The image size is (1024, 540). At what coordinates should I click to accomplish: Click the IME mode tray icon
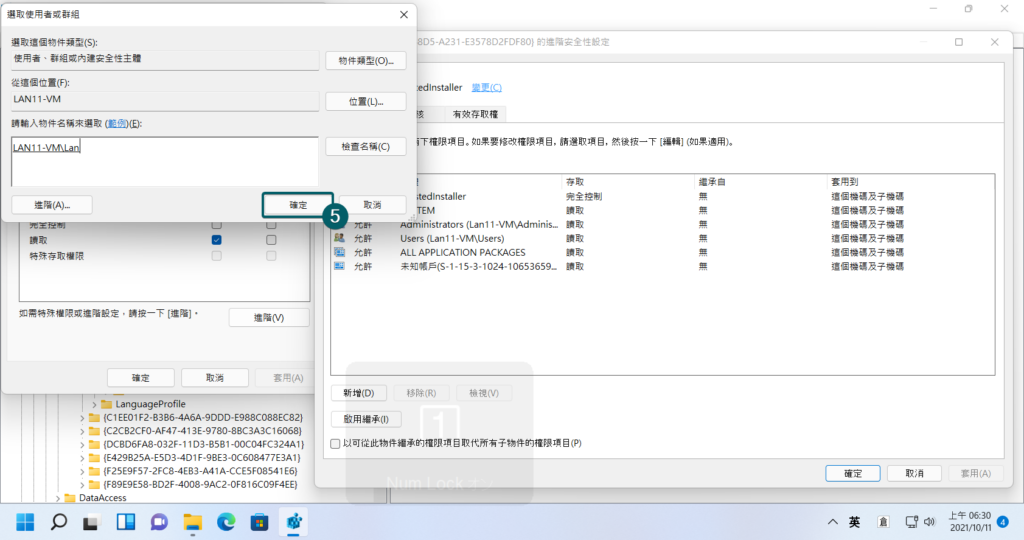point(883,522)
